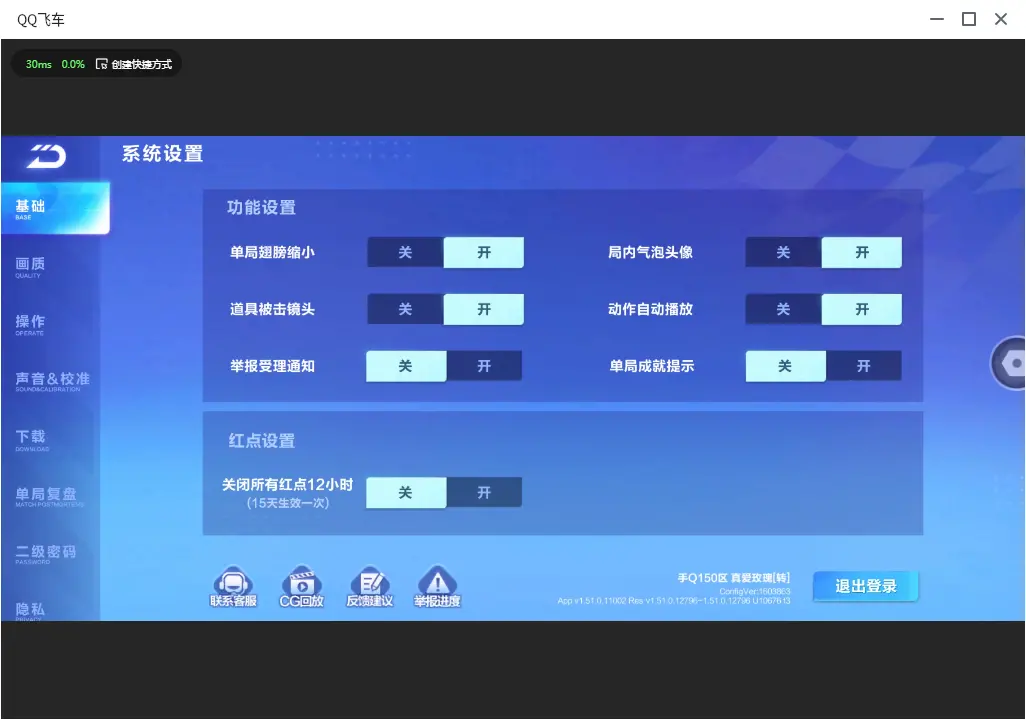Image resolution: width=1026 pixels, height=720 pixels.
Task: Turn 动作自动播放 on (开)
Action: click(x=862, y=310)
